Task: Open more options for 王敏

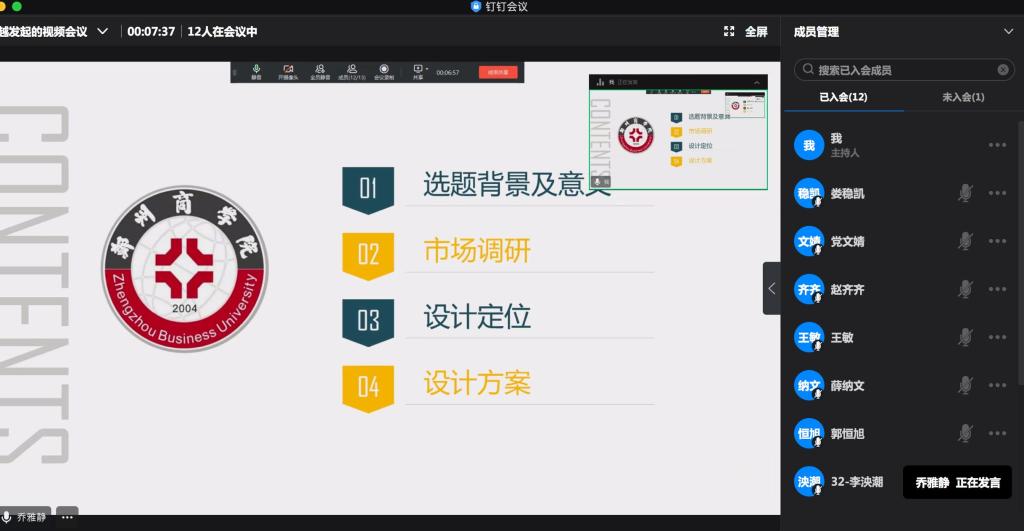Action: coord(997,337)
